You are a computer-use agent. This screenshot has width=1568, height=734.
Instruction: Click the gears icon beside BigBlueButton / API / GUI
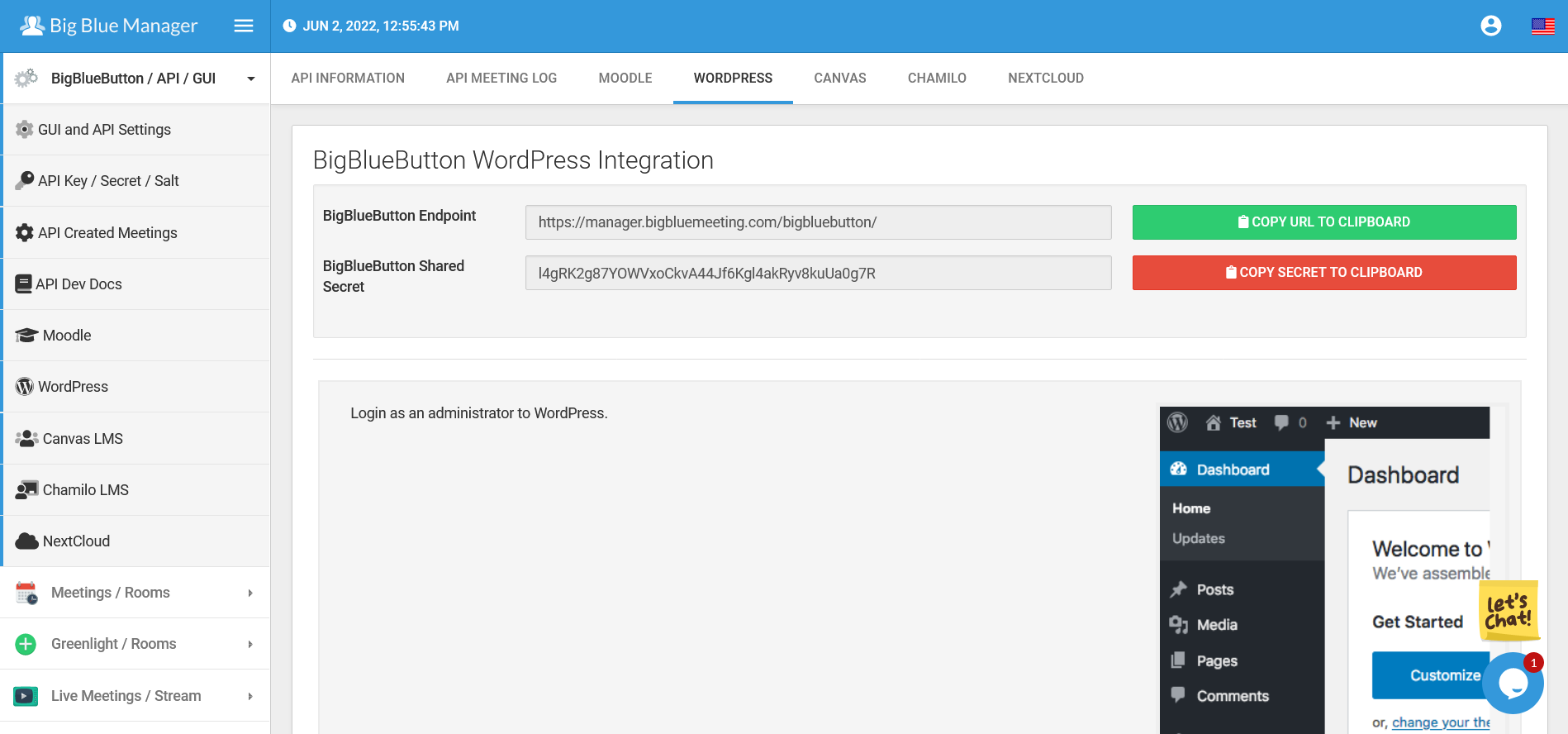pyautogui.click(x=26, y=78)
